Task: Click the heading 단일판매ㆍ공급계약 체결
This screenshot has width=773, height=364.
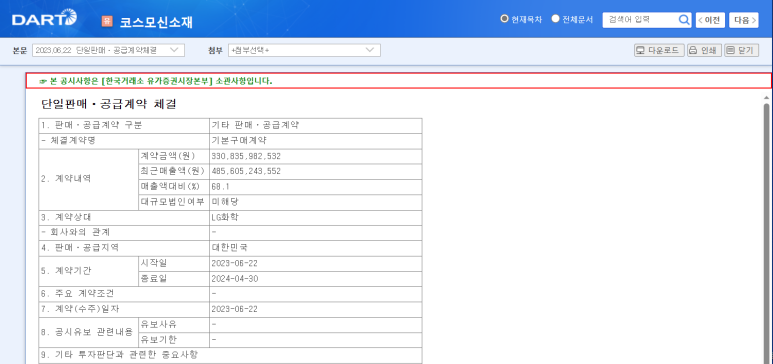Action: (109, 105)
